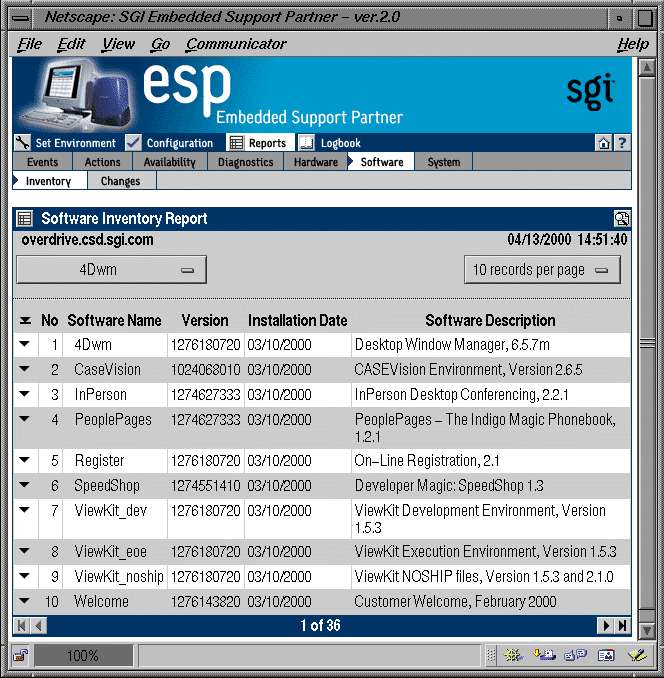Screen dimensions: 664x678
Task: Switch to the System tab
Action: [444, 162]
